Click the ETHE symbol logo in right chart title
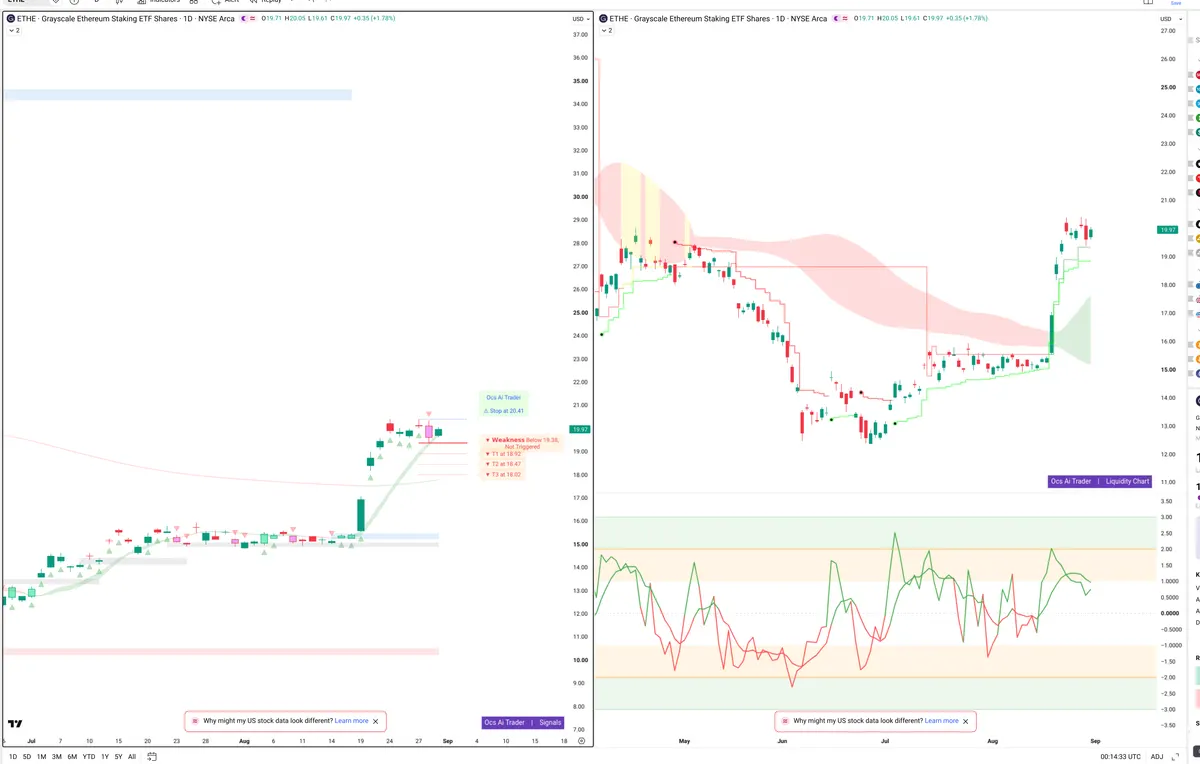The image size is (1200, 764). pyautogui.click(x=602, y=19)
